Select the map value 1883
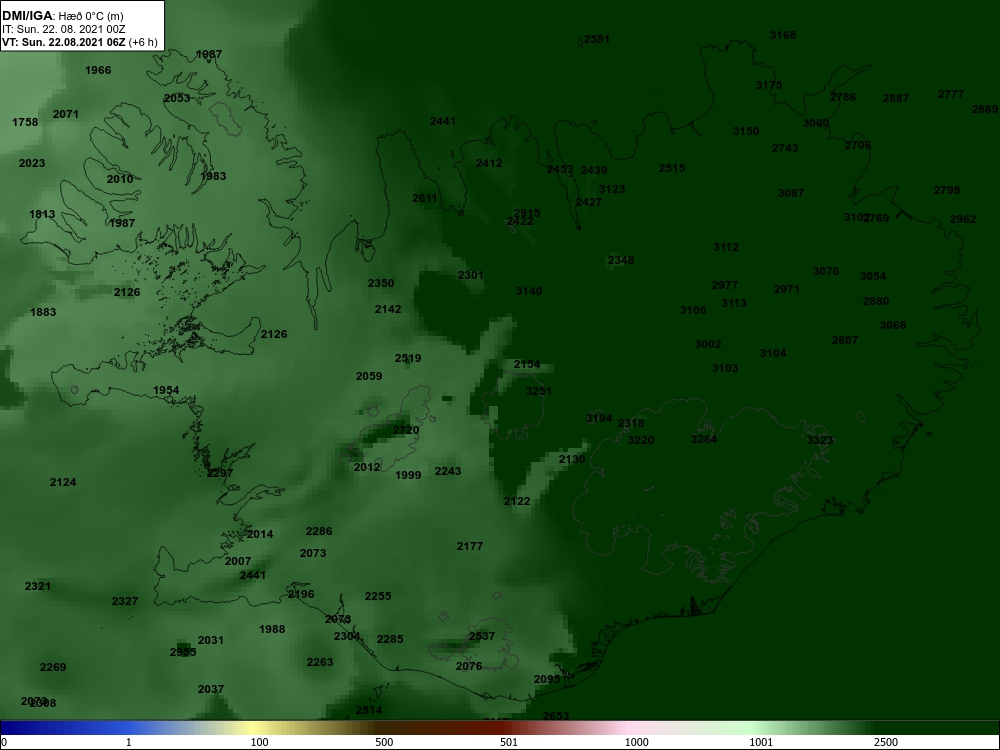Viewport: 1000px width, 750px height. (43, 312)
